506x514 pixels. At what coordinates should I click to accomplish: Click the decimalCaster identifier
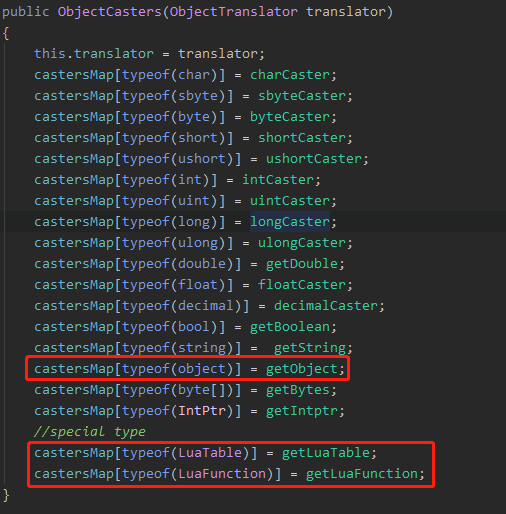(x=326, y=306)
